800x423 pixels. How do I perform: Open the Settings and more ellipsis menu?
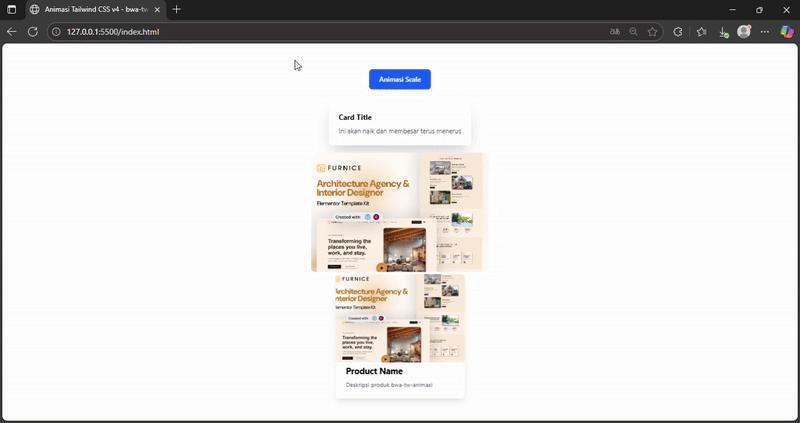point(765,32)
